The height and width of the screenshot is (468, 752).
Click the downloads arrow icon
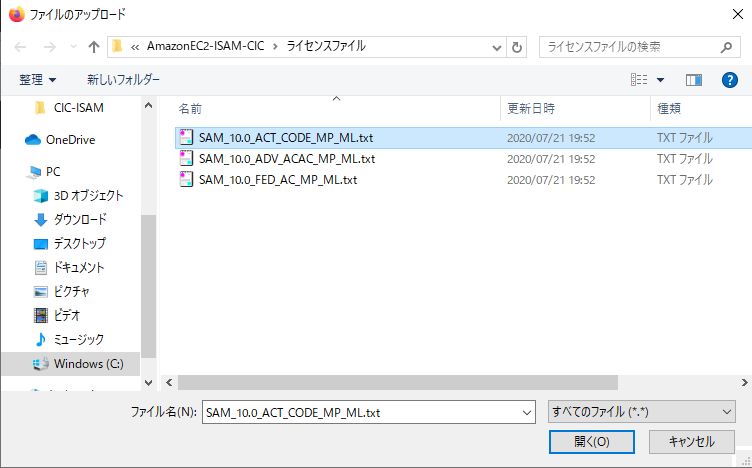click(x=40, y=220)
